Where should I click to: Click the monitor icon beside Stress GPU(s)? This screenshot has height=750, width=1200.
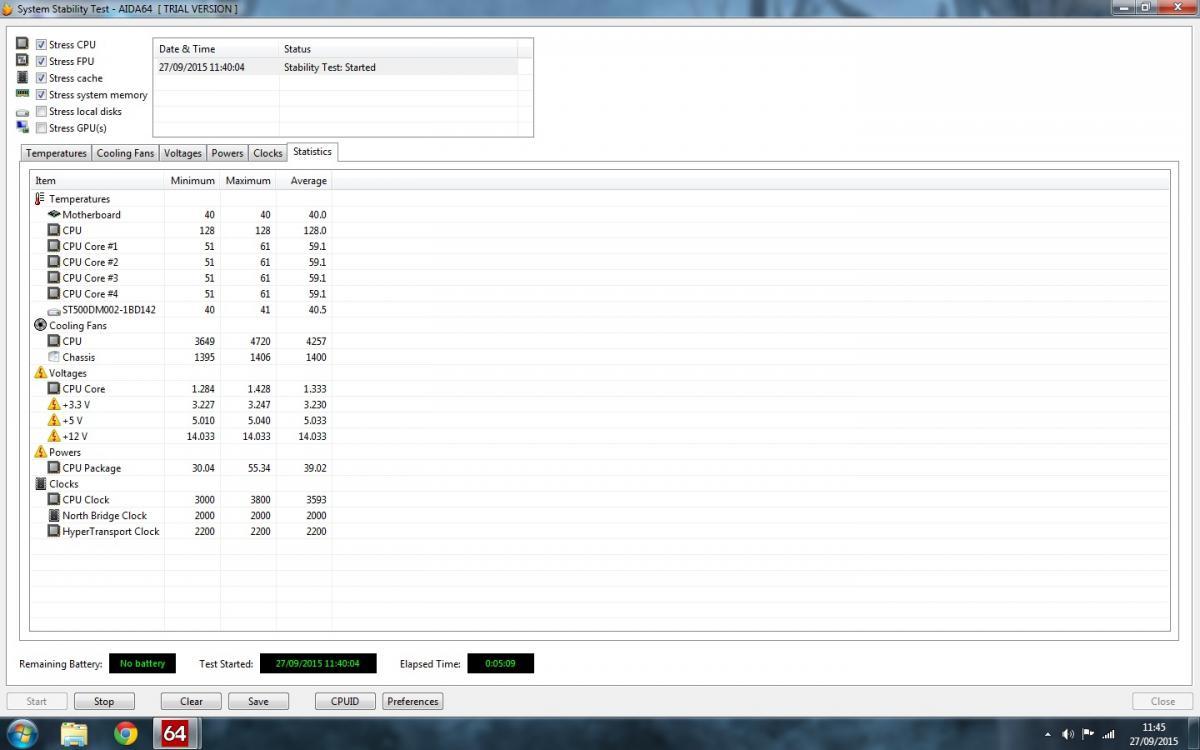(22, 127)
